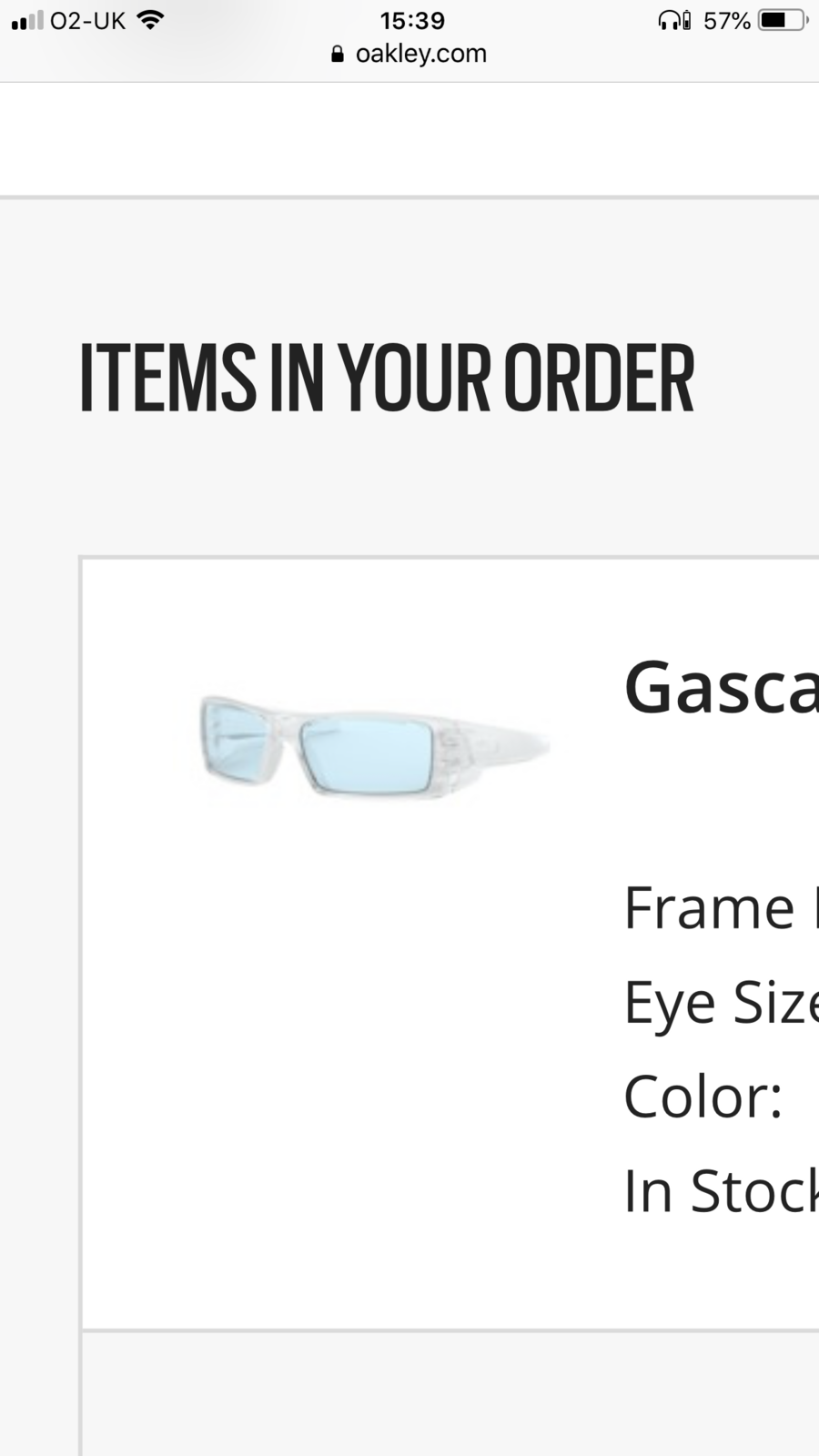Tap the headphones indicator icon
This screenshot has width=819, height=1456.
674,20
